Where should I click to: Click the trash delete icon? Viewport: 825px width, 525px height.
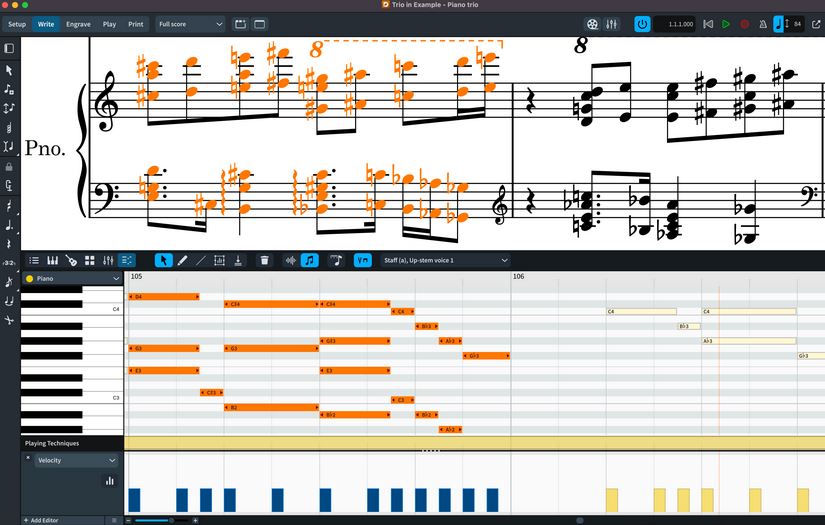click(265, 260)
